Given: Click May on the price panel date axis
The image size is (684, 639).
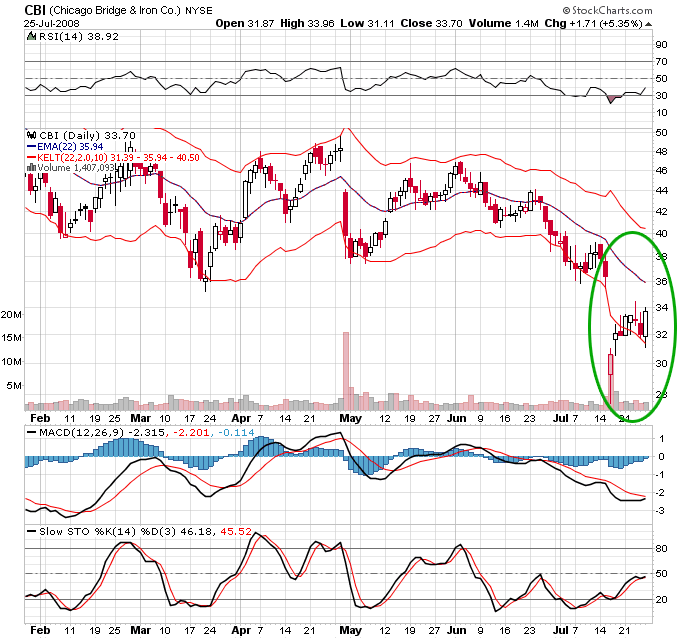Looking at the screenshot, I should click(351, 418).
